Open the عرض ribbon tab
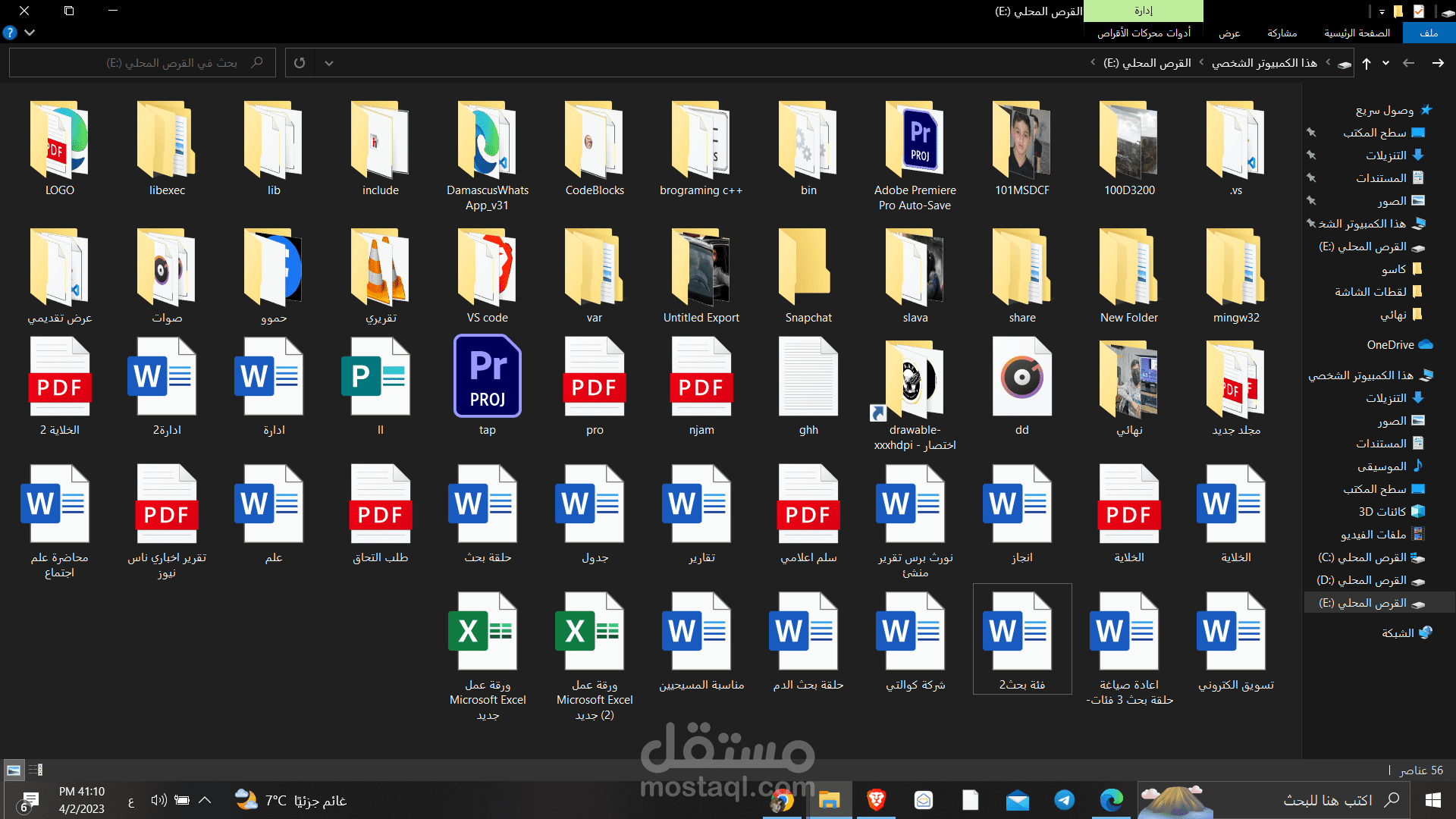 pyautogui.click(x=1229, y=33)
